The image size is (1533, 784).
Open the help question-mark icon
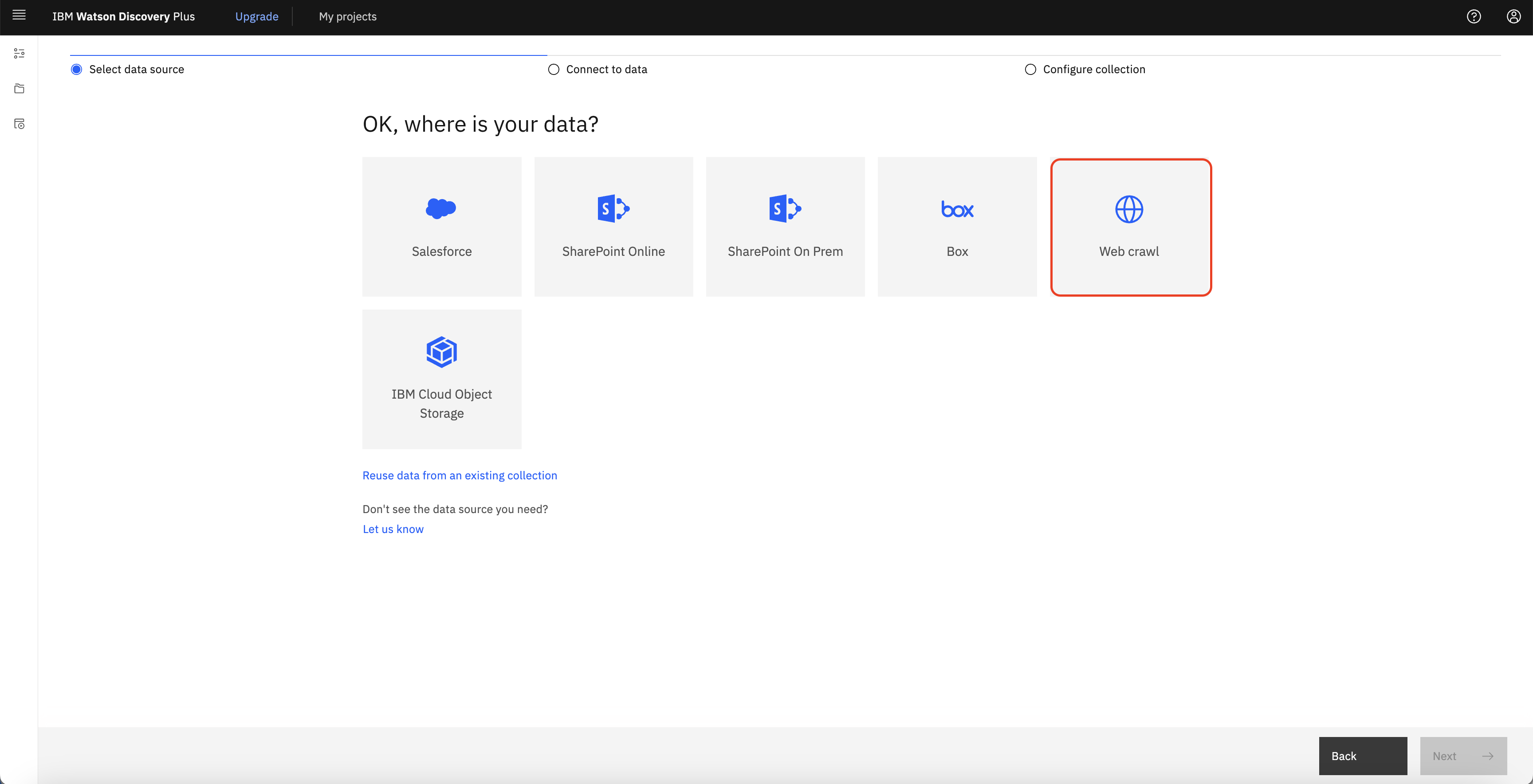[1474, 17]
